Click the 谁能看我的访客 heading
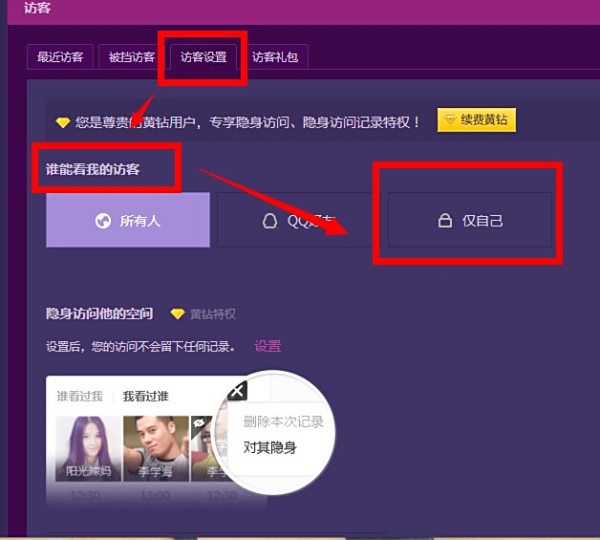Viewport: 600px width, 540px height. pos(93,169)
